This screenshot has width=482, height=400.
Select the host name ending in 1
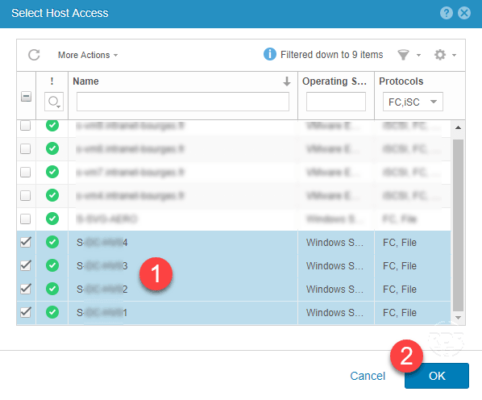102,313
